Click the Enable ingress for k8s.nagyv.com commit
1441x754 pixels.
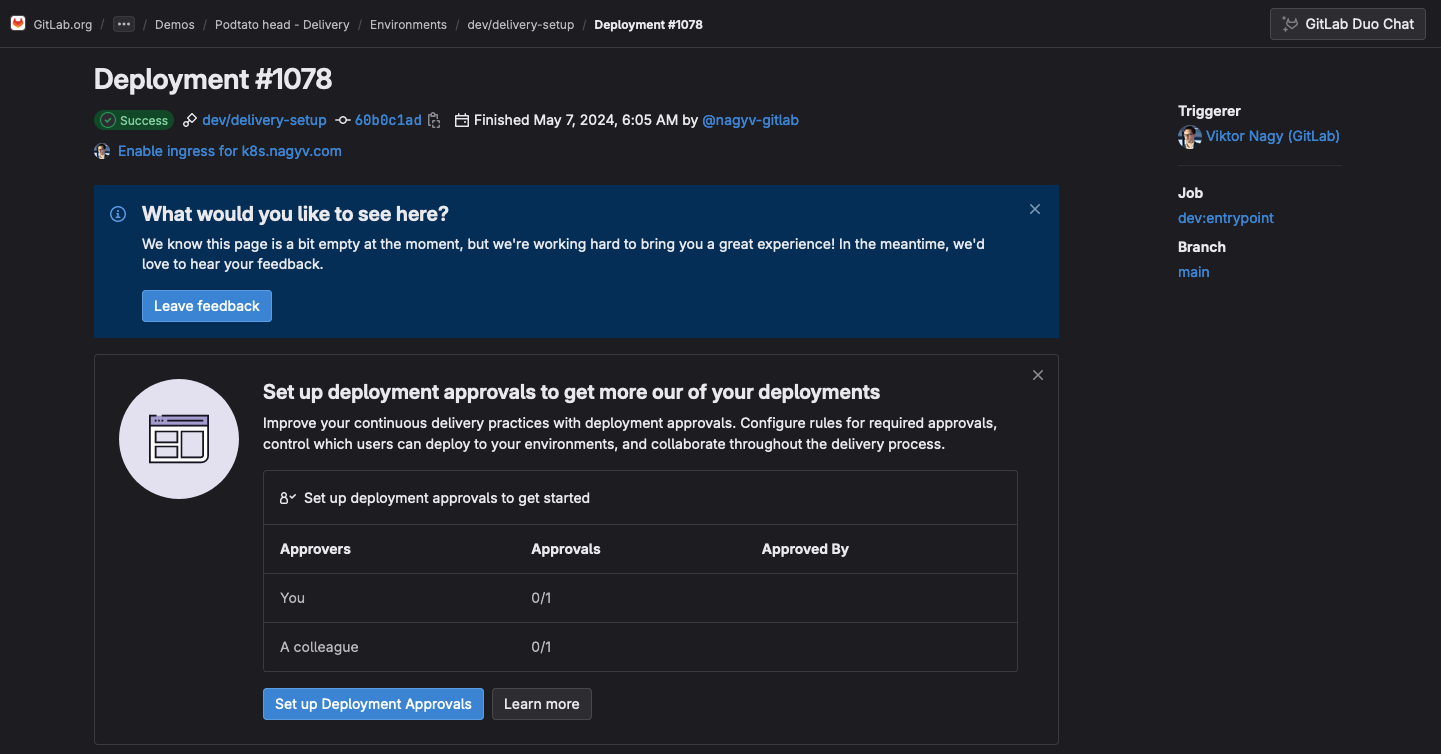click(x=229, y=150)
